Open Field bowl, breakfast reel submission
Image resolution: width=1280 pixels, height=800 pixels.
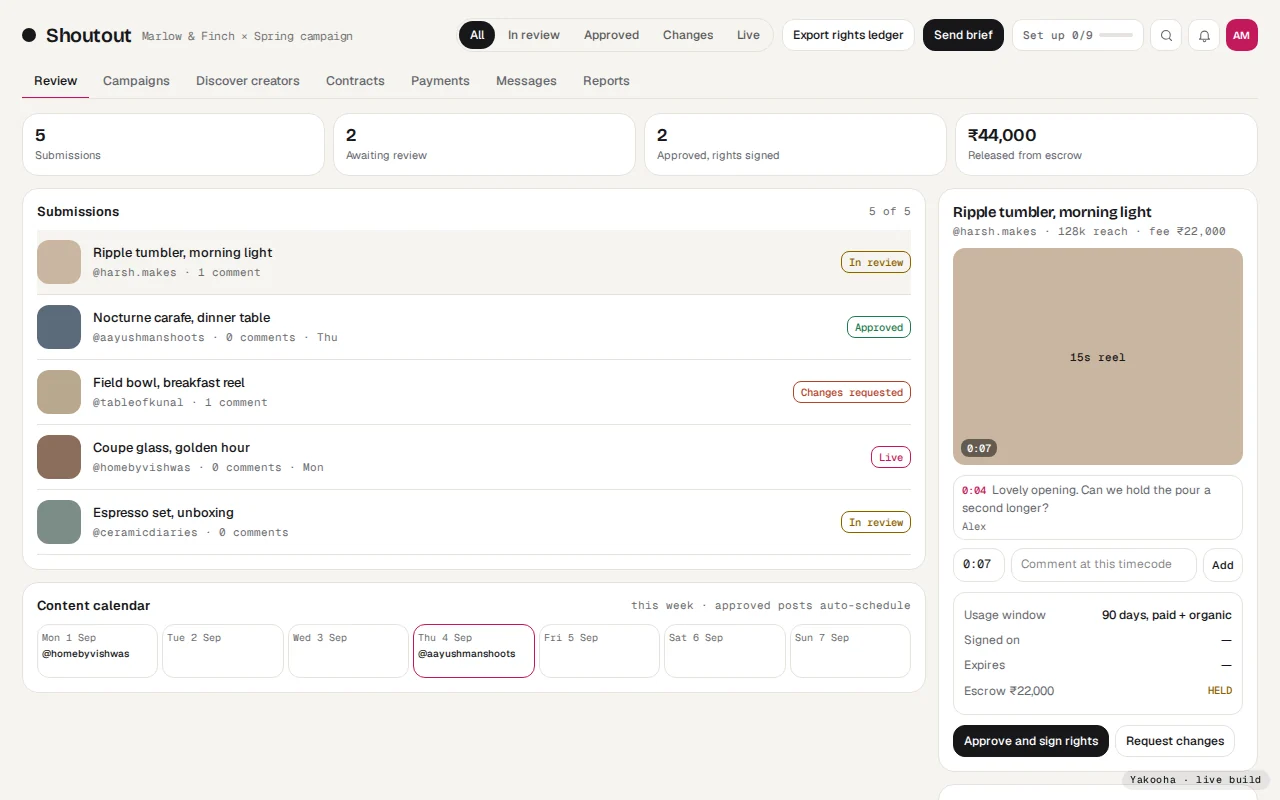tap(474, 392)
